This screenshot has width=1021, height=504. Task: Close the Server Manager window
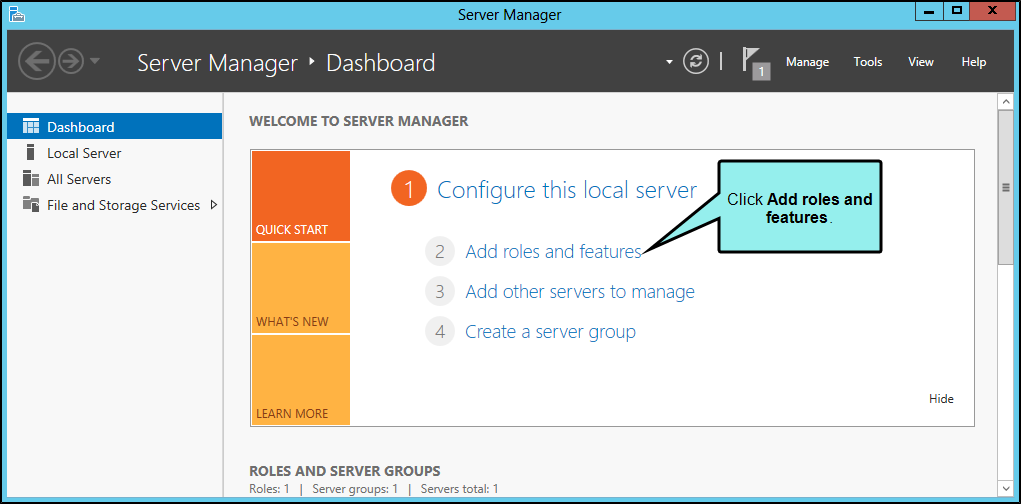[x=992, y=11]
